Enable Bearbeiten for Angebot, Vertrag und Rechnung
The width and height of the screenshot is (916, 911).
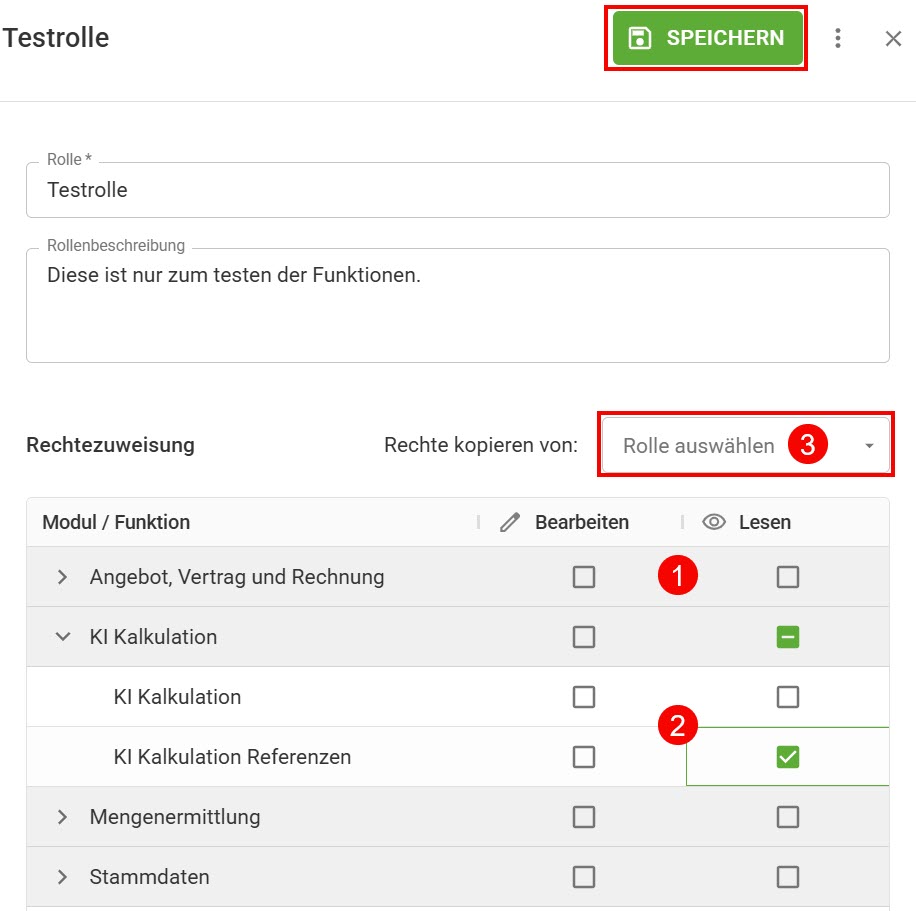[x=584, y=577]
